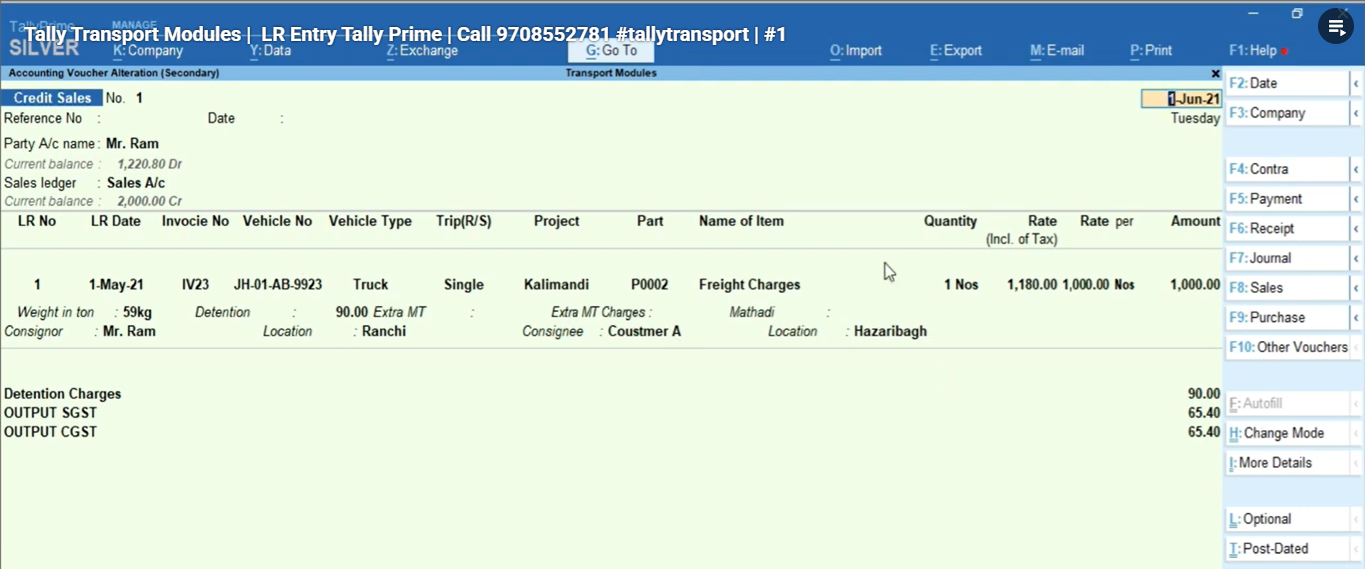This screenshot has height=569, width=1365.
Task: Click the voucher date field 1-Jun-21
Action: pyautogui.click(x=1181, y=99)
